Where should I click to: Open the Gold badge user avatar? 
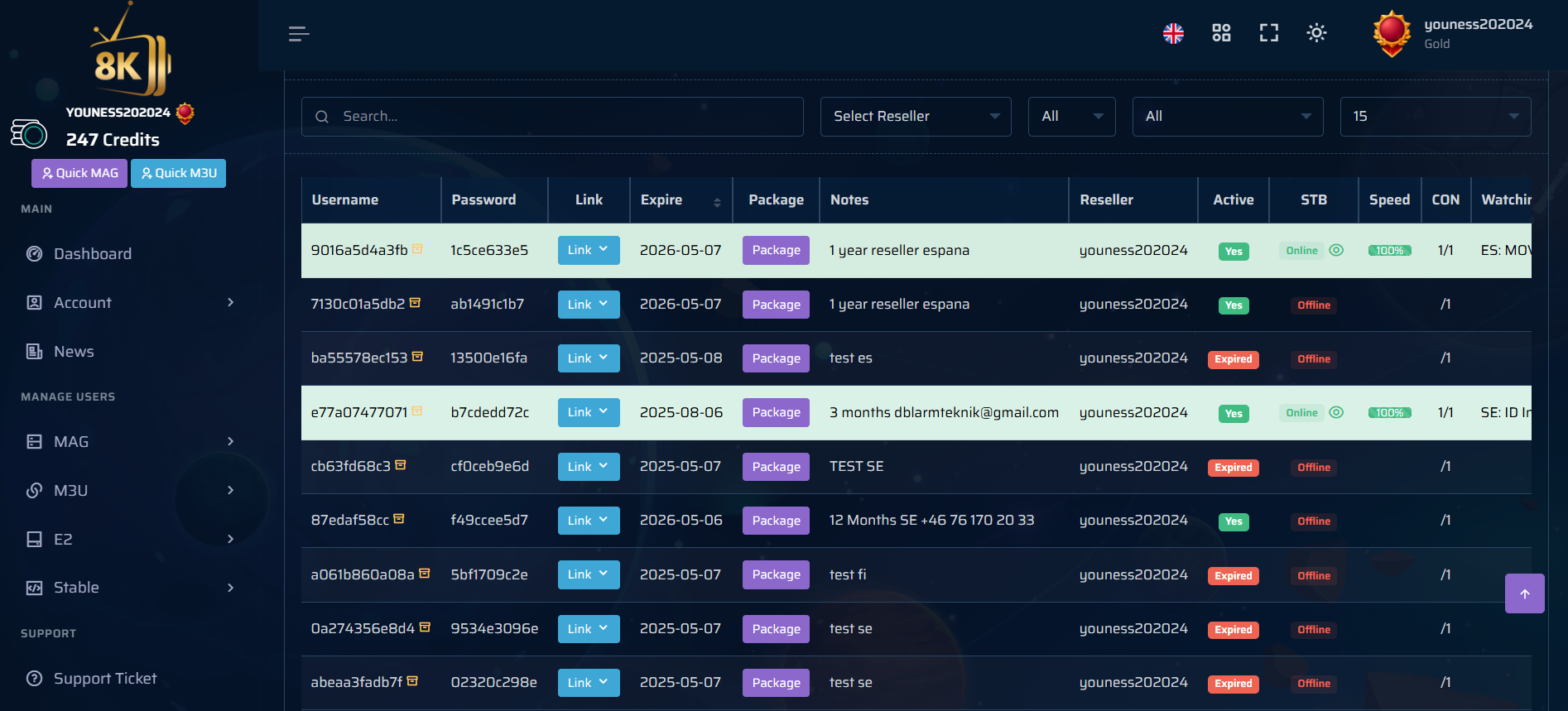coord(1392,33)
